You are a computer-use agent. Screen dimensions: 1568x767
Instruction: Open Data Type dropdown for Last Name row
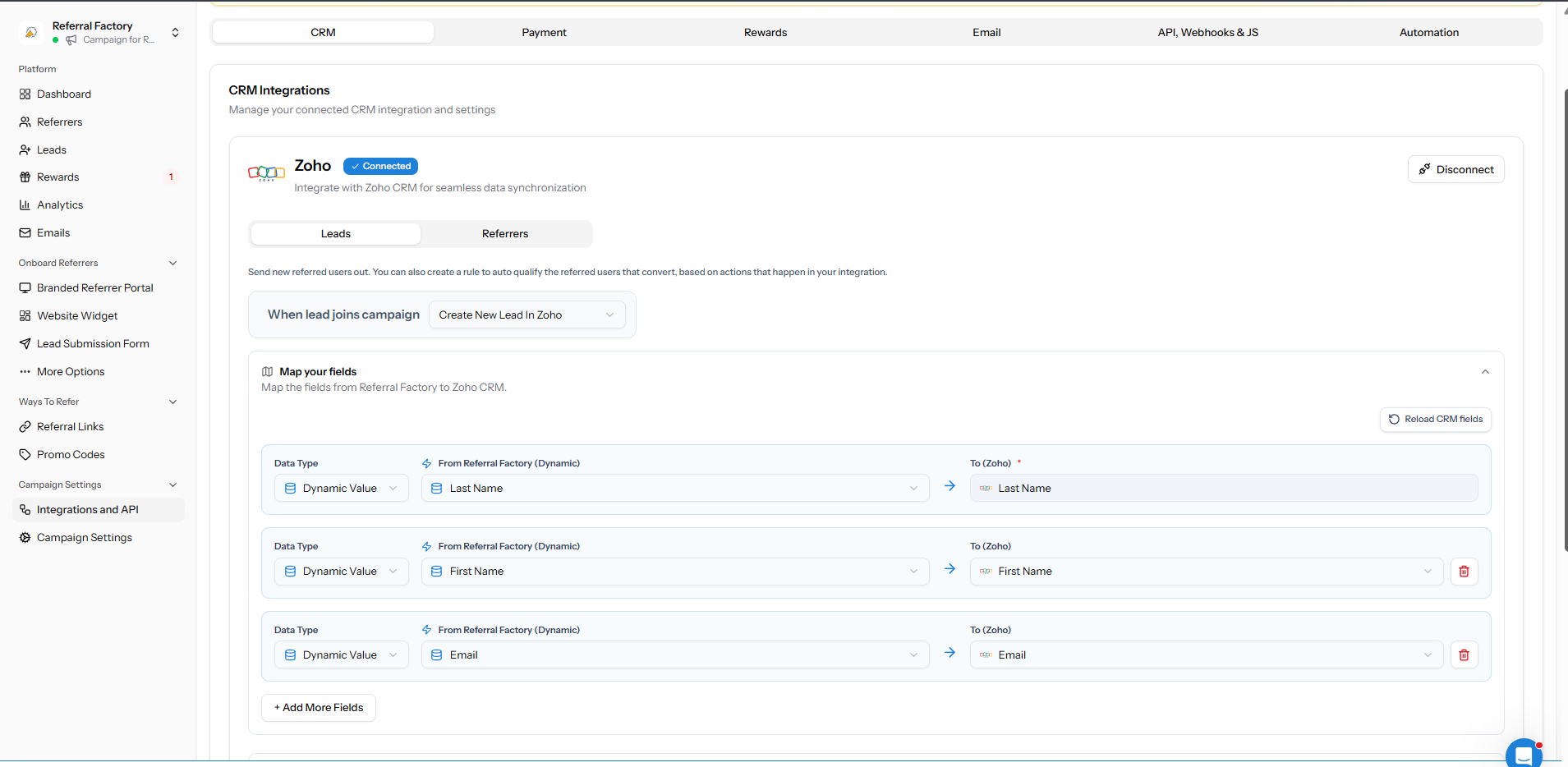coord(341,489)
